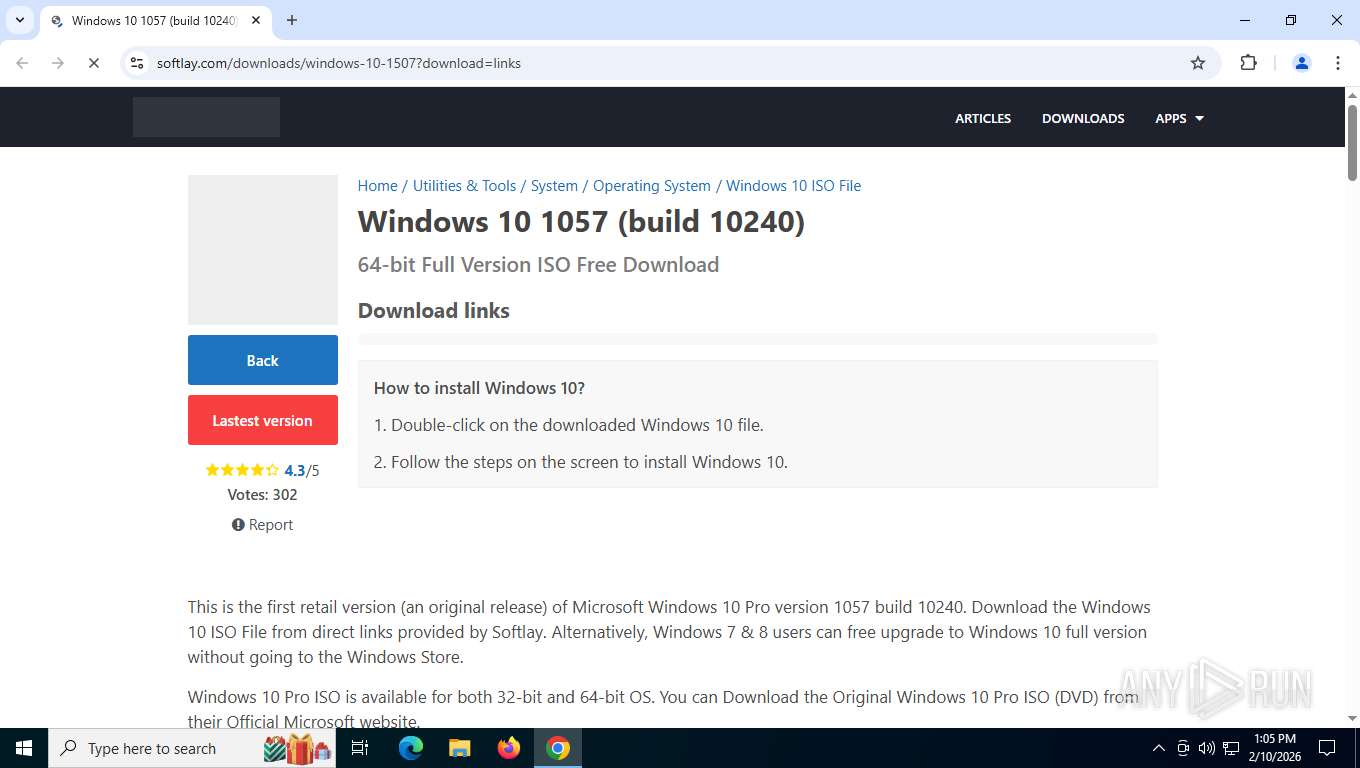
Task: Follow the Home breadcrumb link
Action: tap(378, 186)
